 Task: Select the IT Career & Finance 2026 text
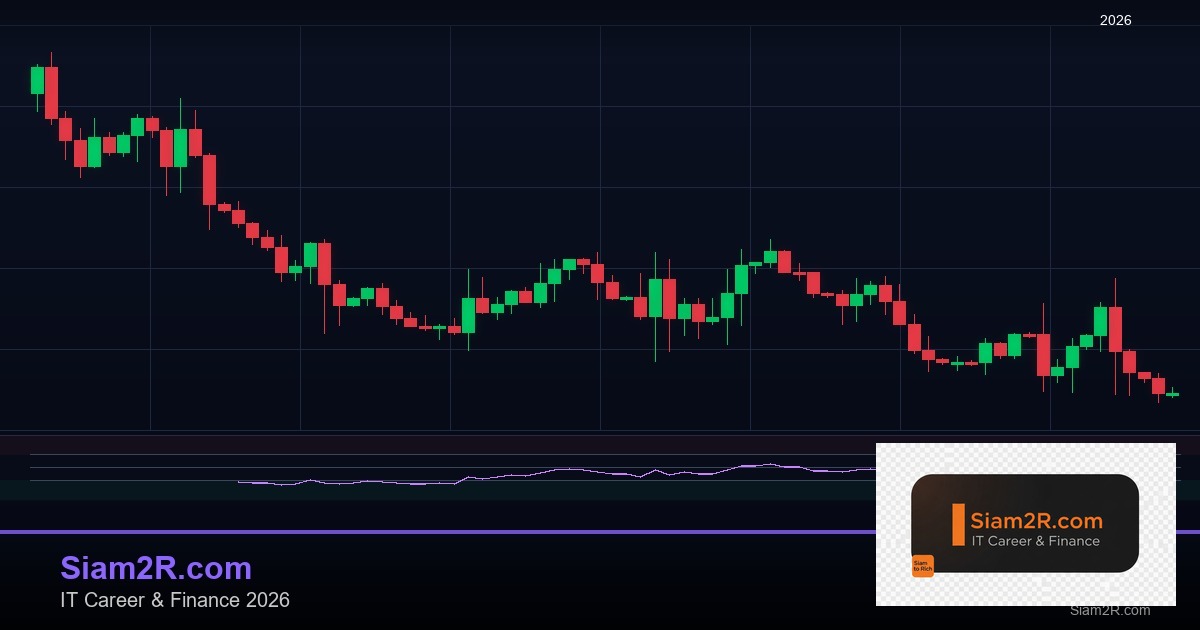coord(175,601)
